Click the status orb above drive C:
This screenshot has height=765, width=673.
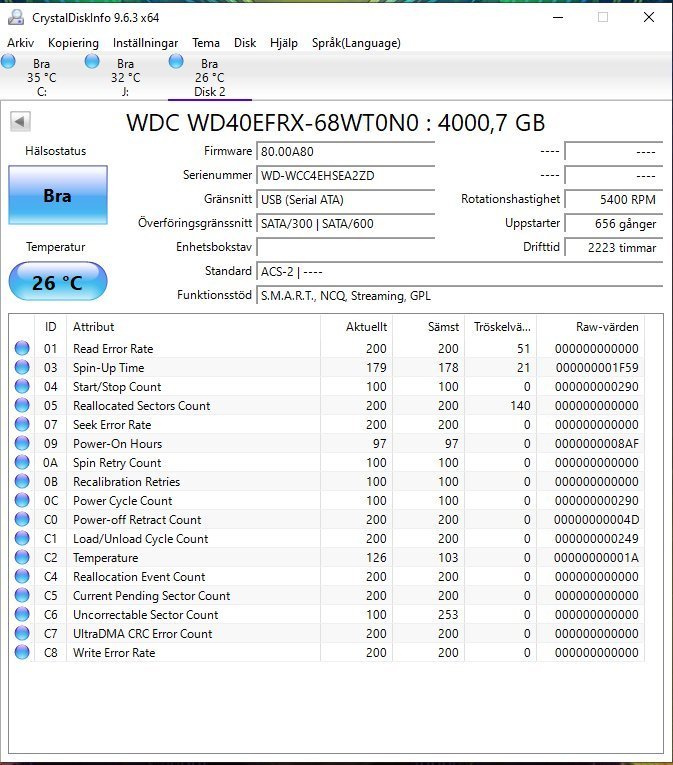pos(9,62)
